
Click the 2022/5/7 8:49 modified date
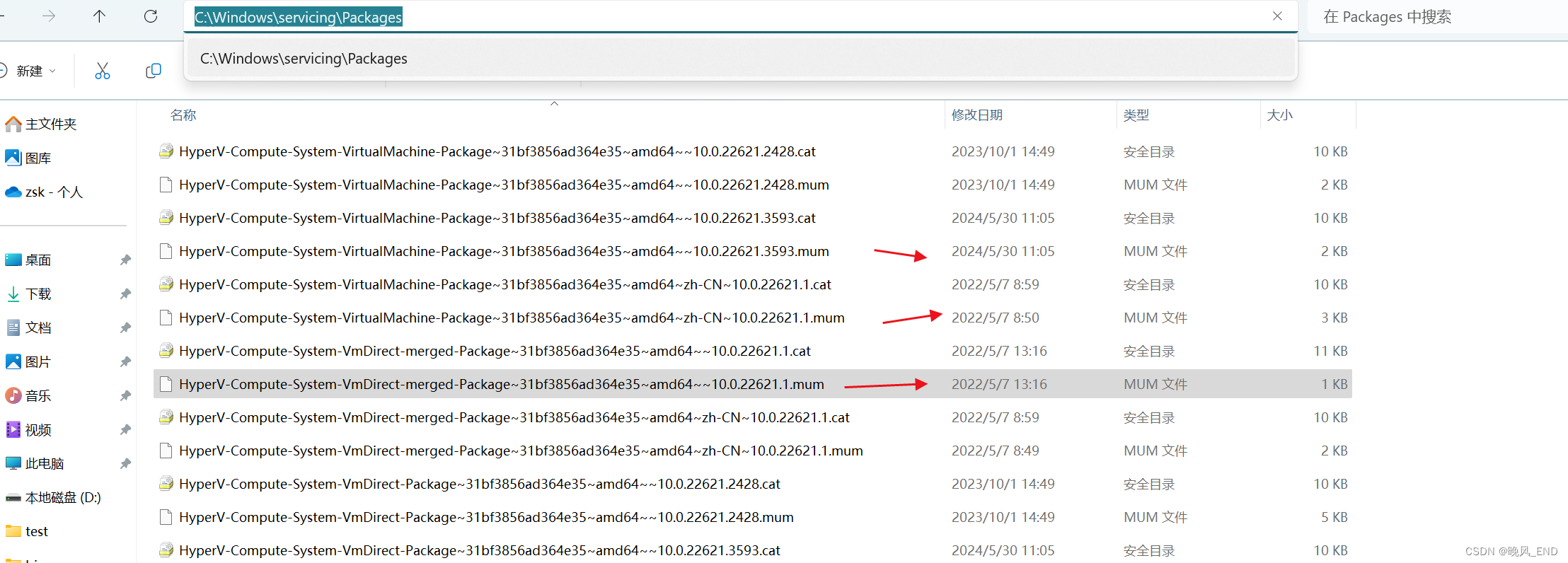click(x=995, y=451)
